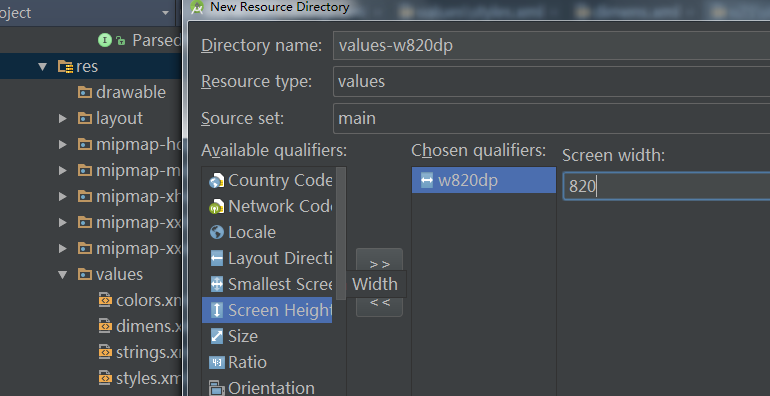Select Ratio in available qualifiers

pos(267,363)
